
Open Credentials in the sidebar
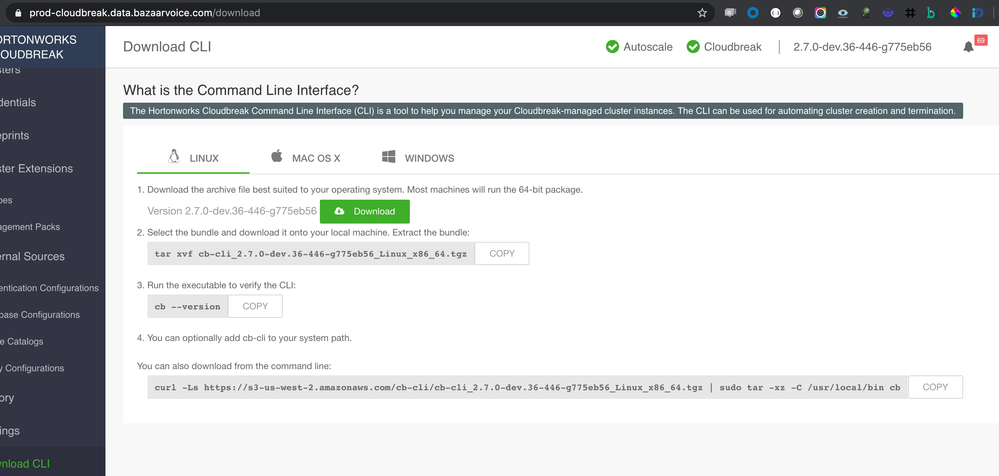(19, 103)
